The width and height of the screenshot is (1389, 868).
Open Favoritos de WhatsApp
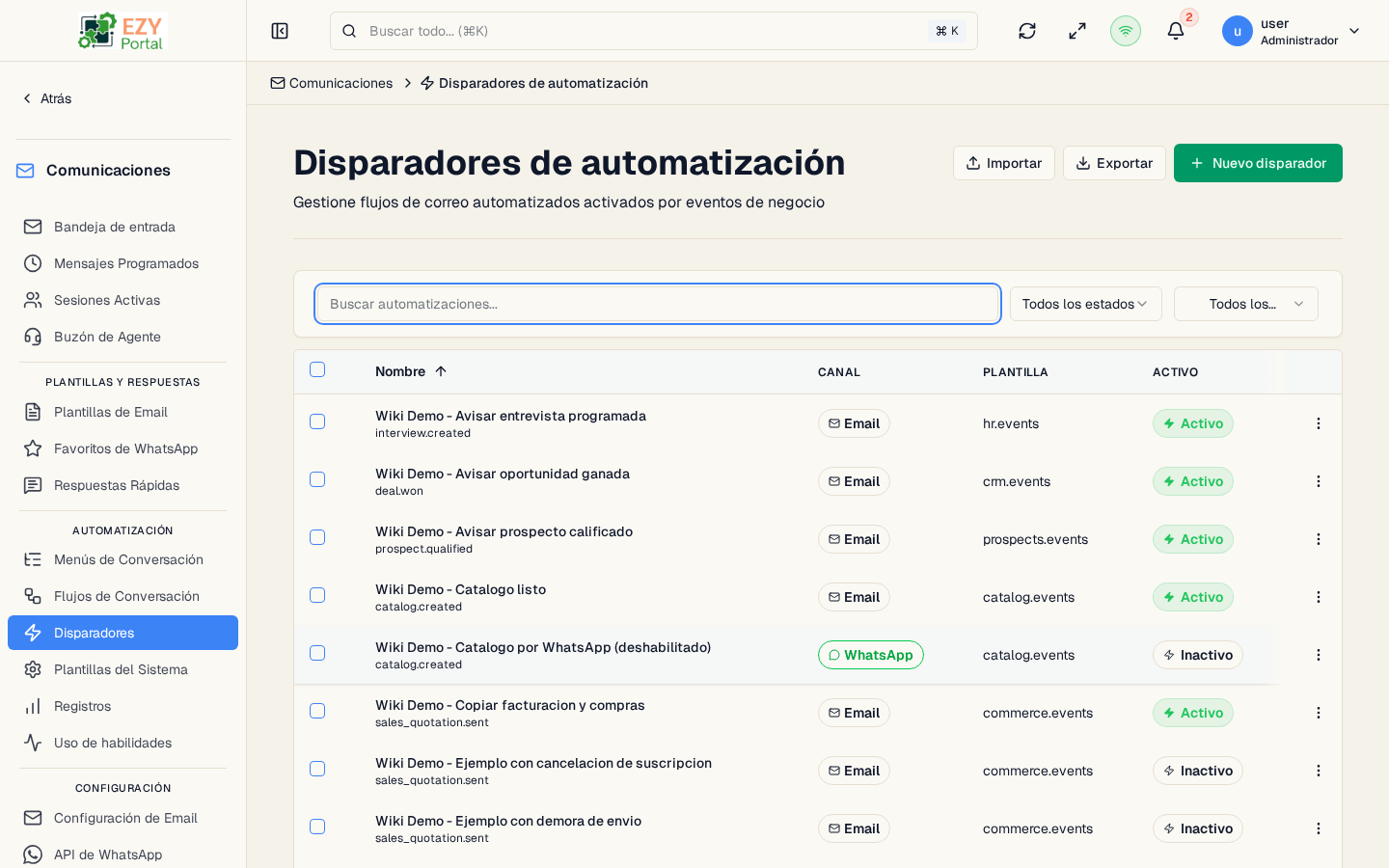[x=123, y=448]
